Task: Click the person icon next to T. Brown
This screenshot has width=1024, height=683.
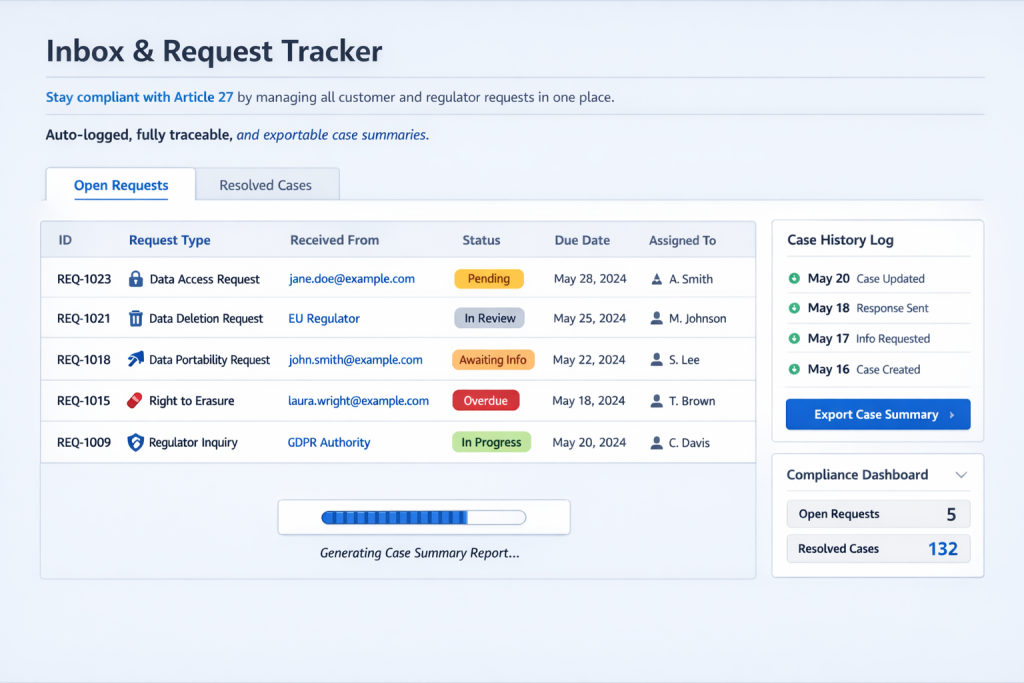Action: click(x=656, y=401)
